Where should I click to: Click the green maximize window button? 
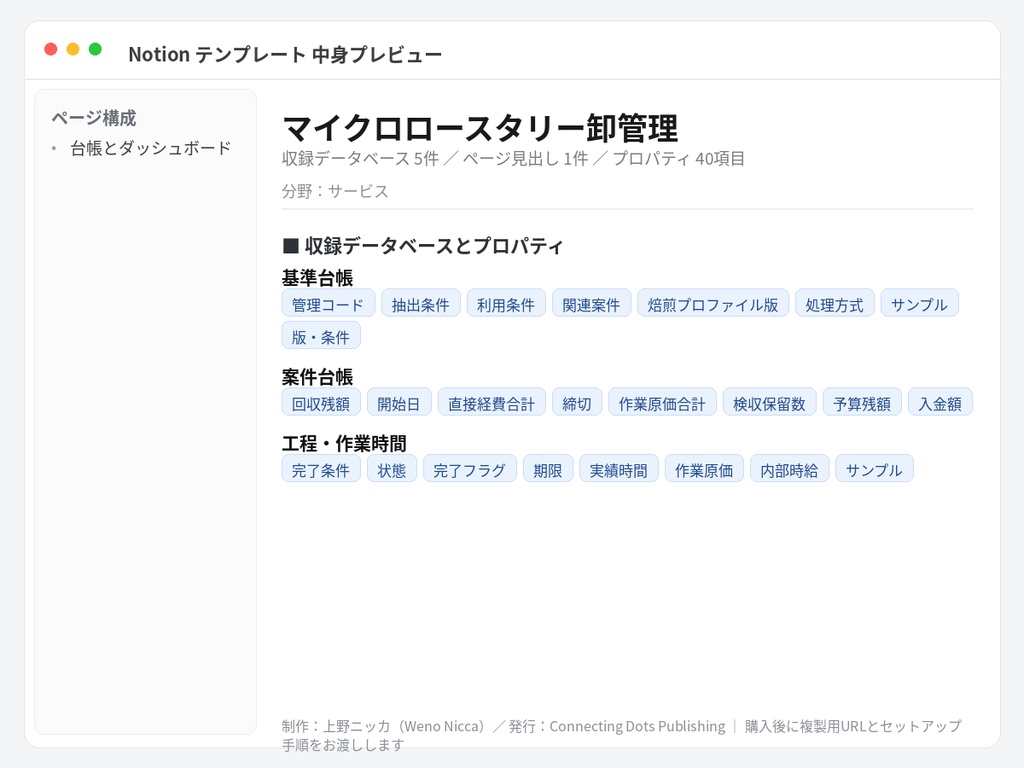pos(95,49)
